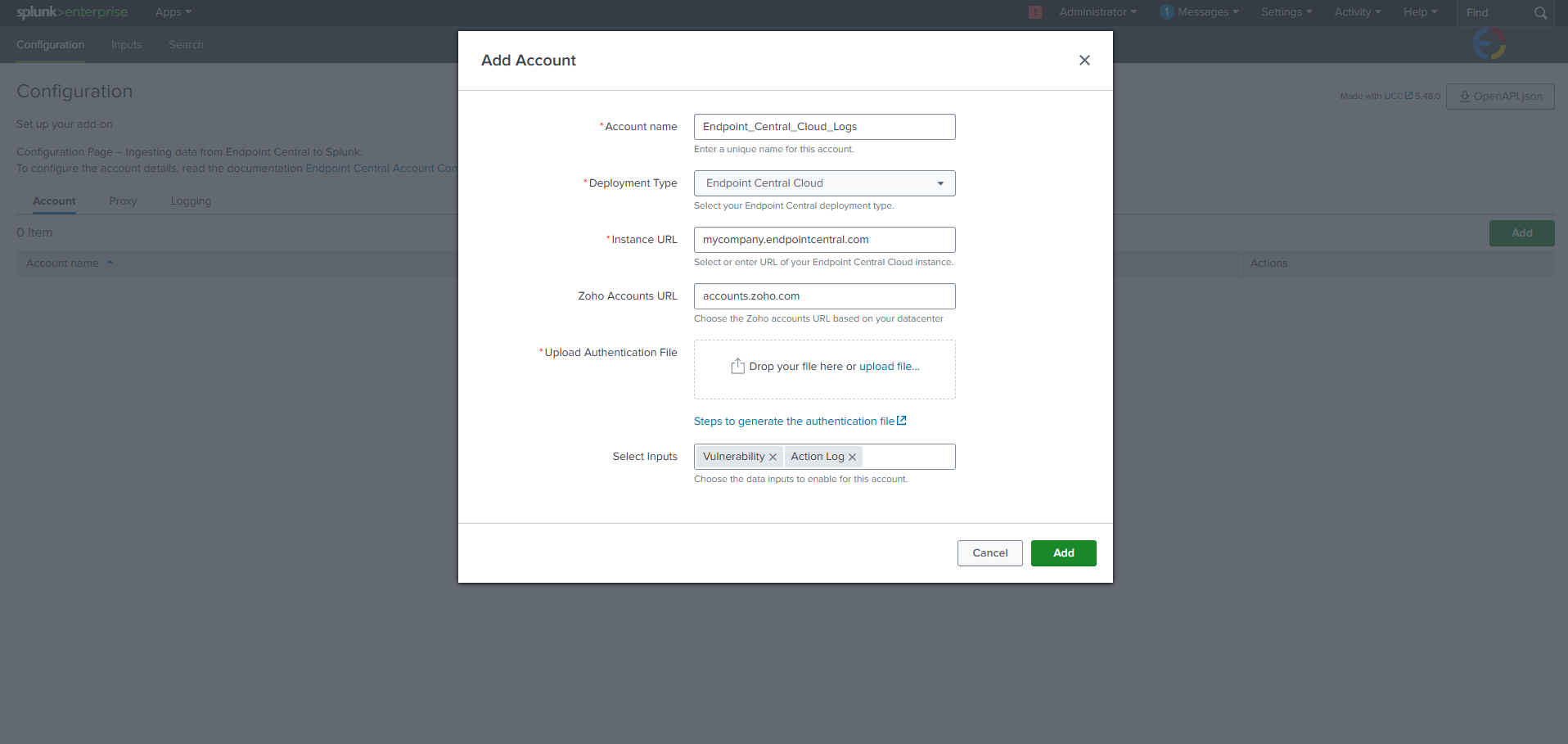Open the Proxy configuration tab

(123, 201)
